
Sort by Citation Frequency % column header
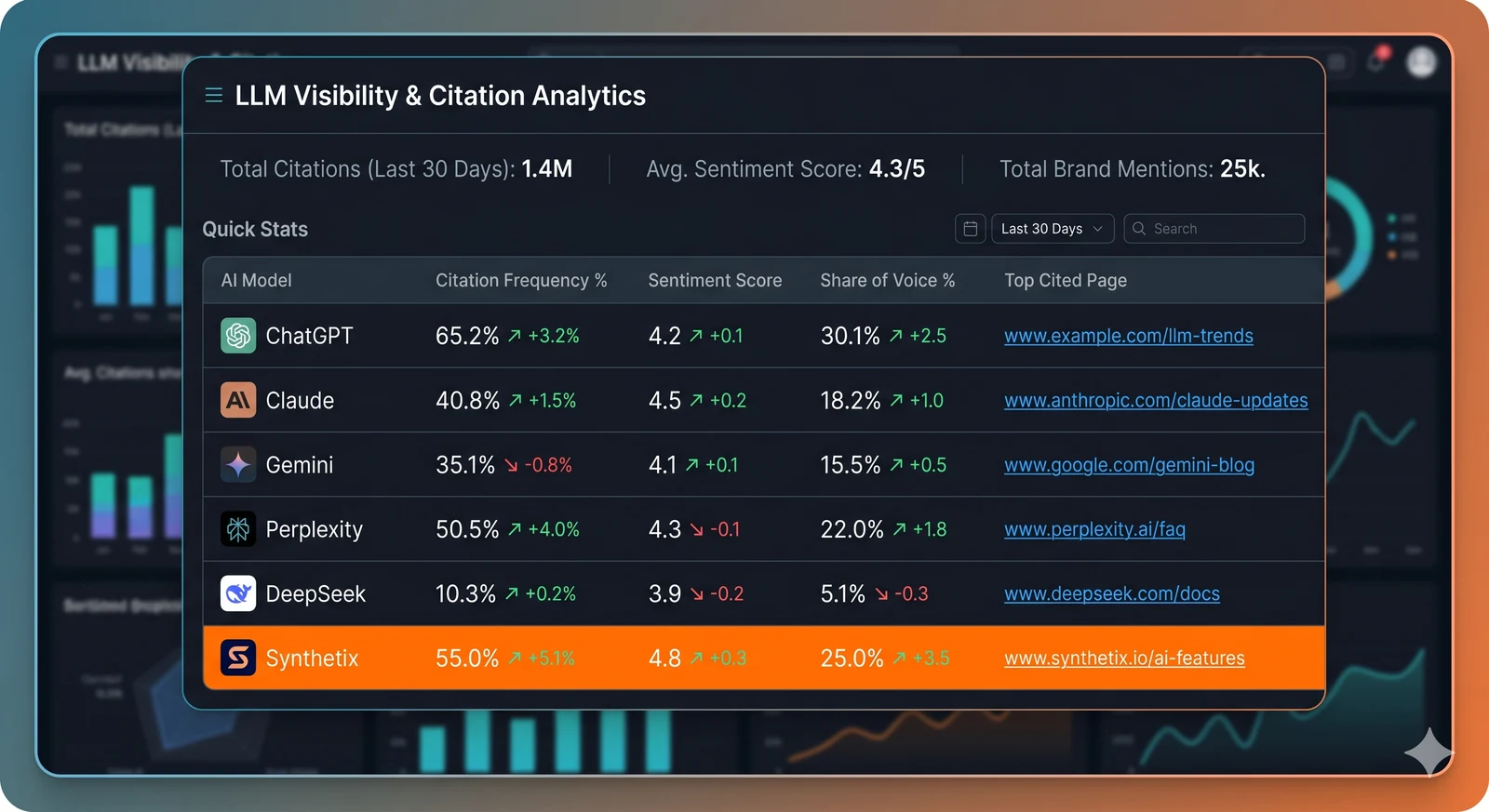pos(521,280)
